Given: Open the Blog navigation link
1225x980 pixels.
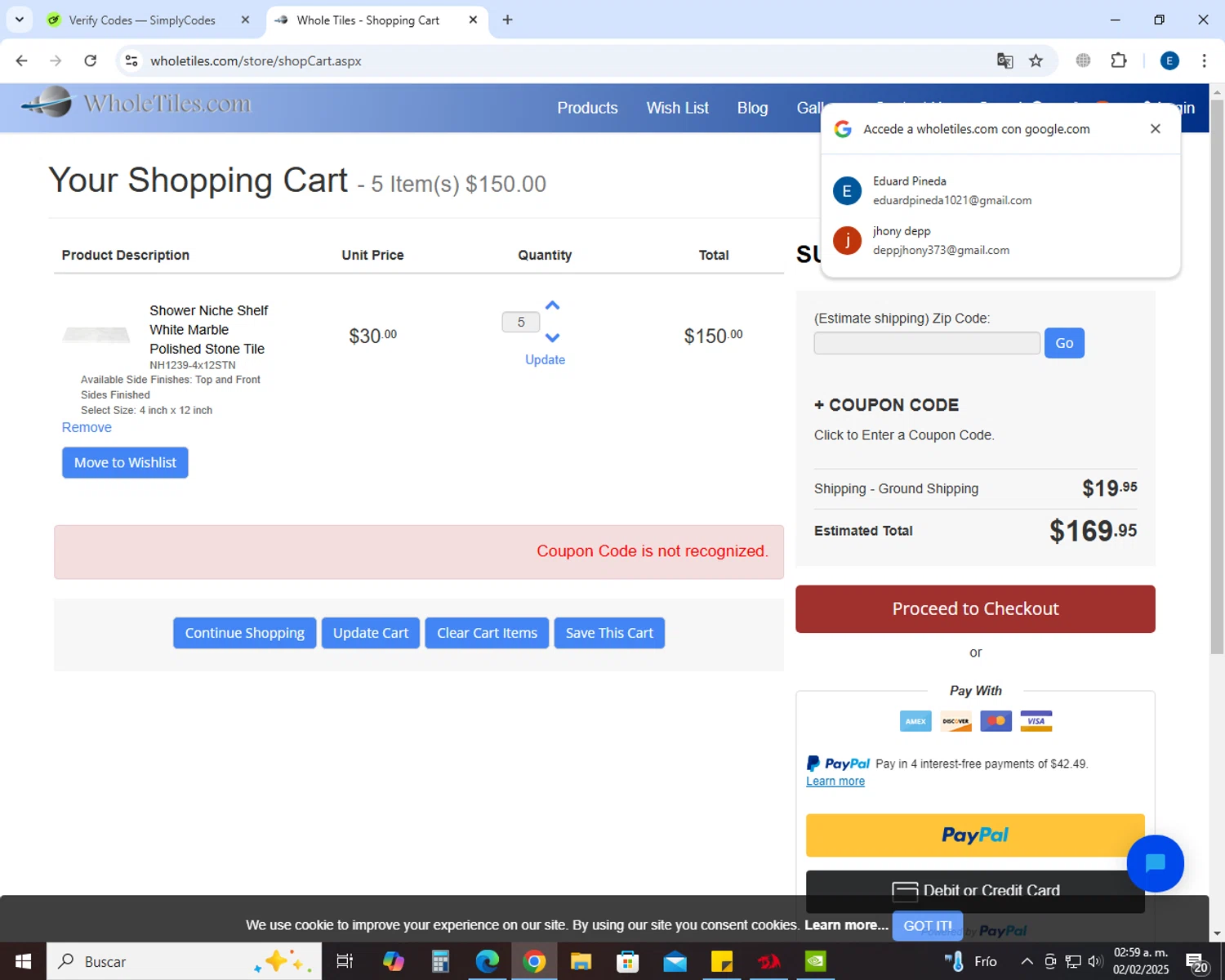Looking at the screenshot, I should [752, 108].
